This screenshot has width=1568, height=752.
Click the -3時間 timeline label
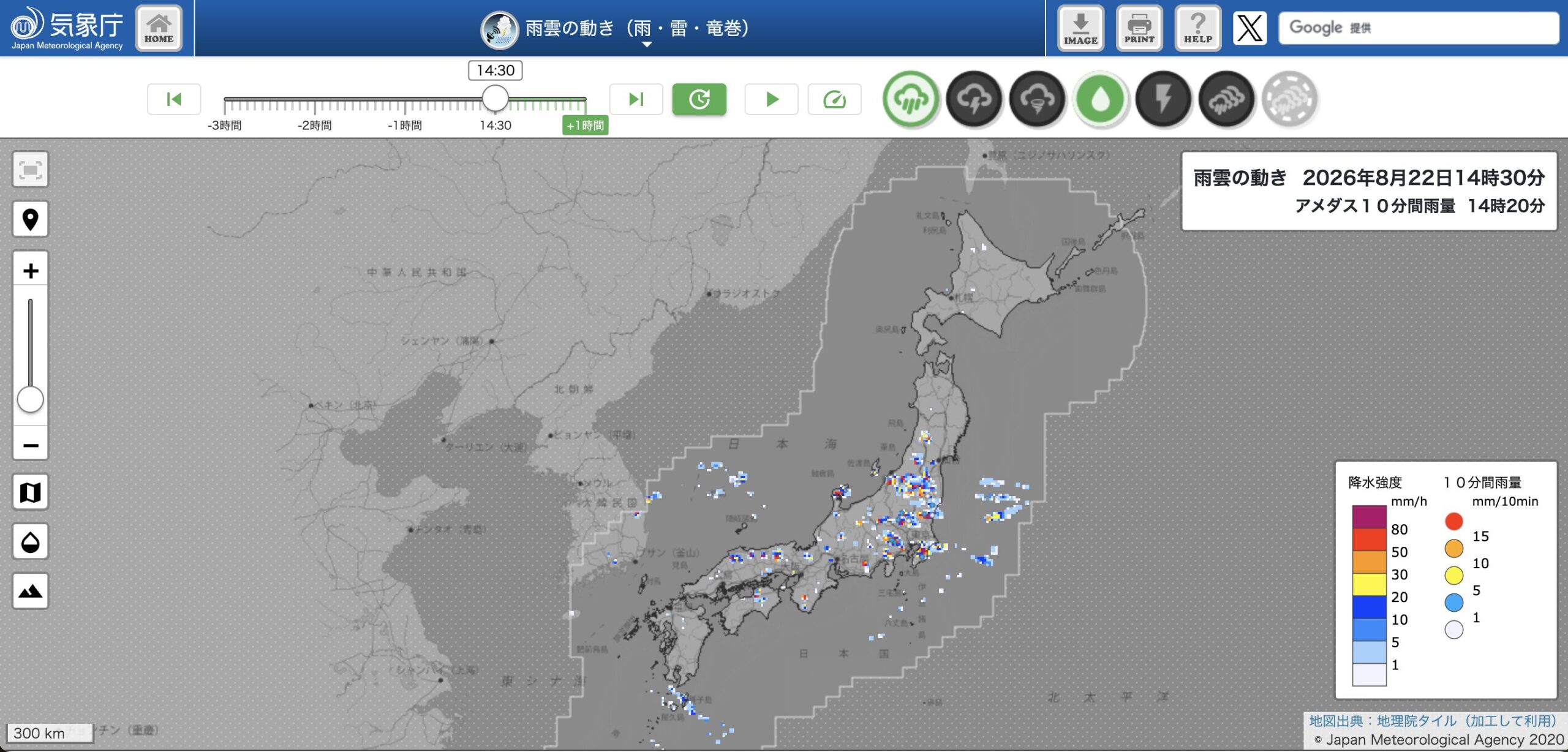(224, 126)
